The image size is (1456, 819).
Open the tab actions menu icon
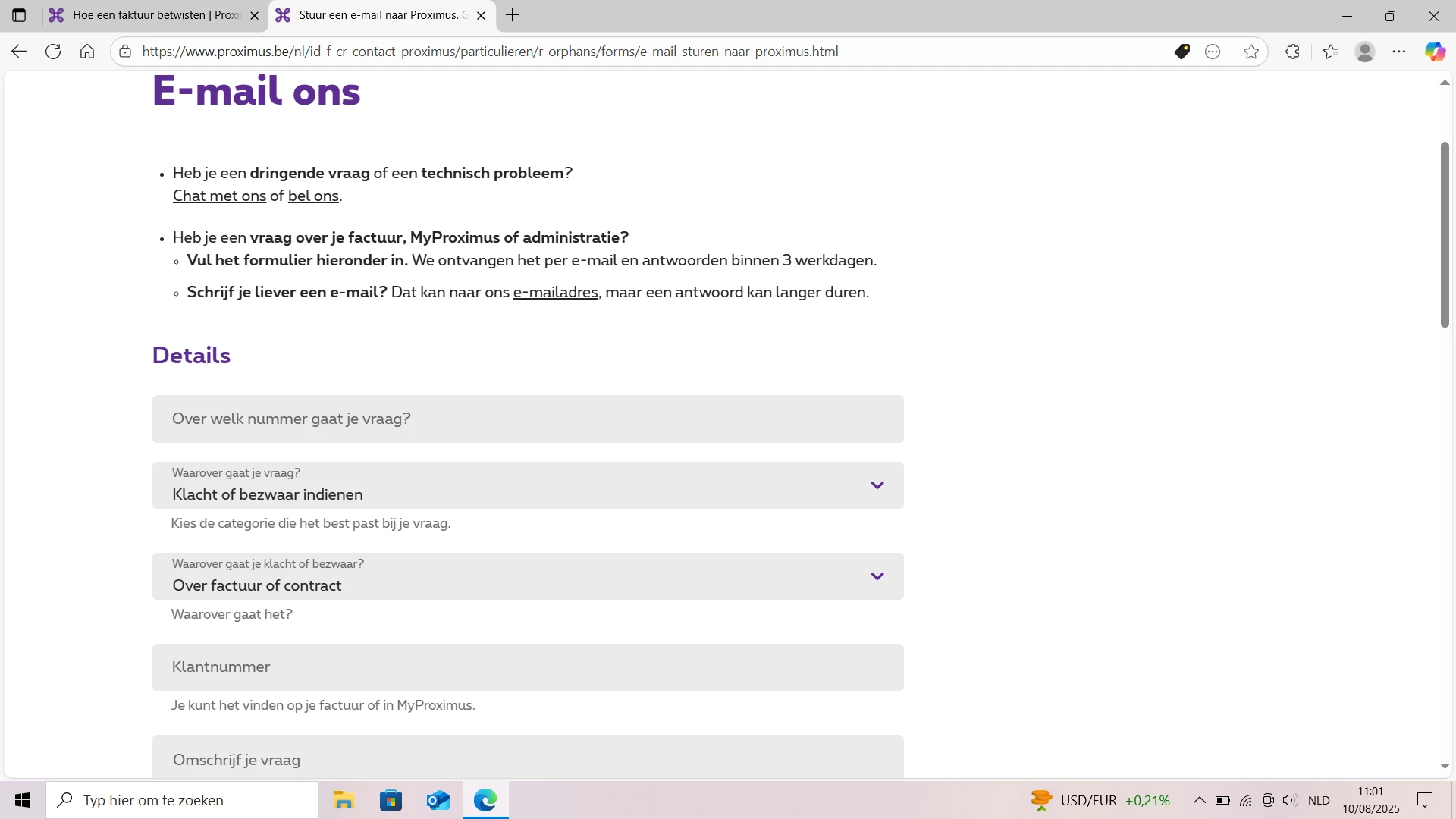tap(20, 15)
